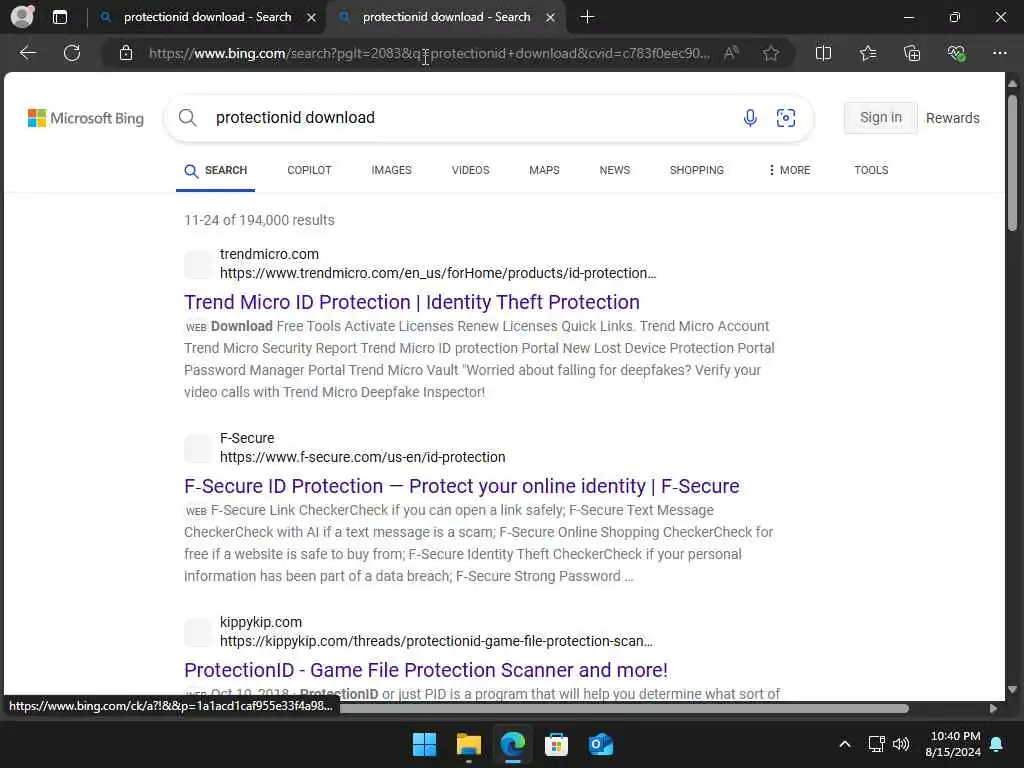Open volume control tray icon

901,744
